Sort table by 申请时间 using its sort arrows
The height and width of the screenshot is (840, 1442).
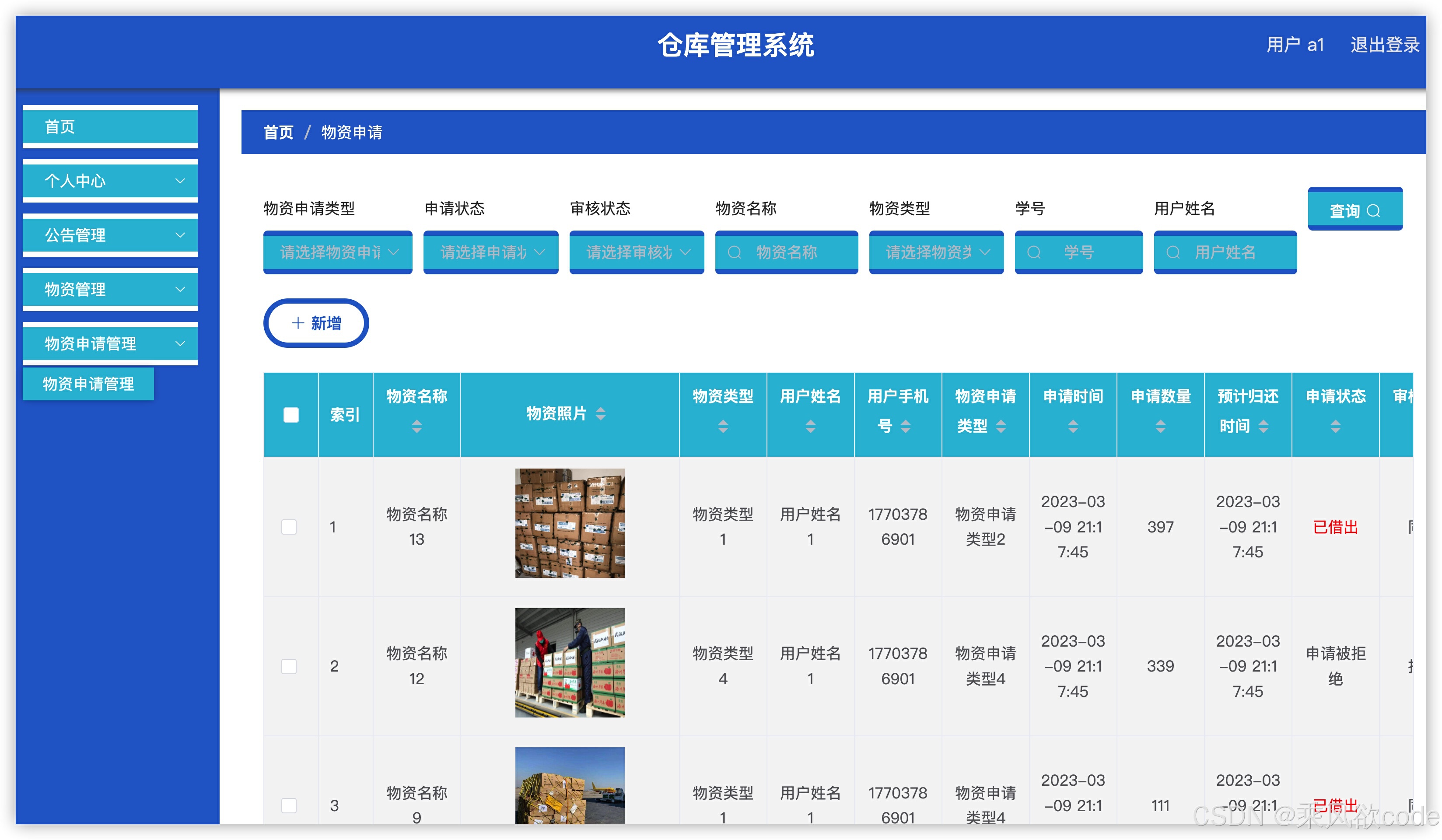(x=1073, y=426)
